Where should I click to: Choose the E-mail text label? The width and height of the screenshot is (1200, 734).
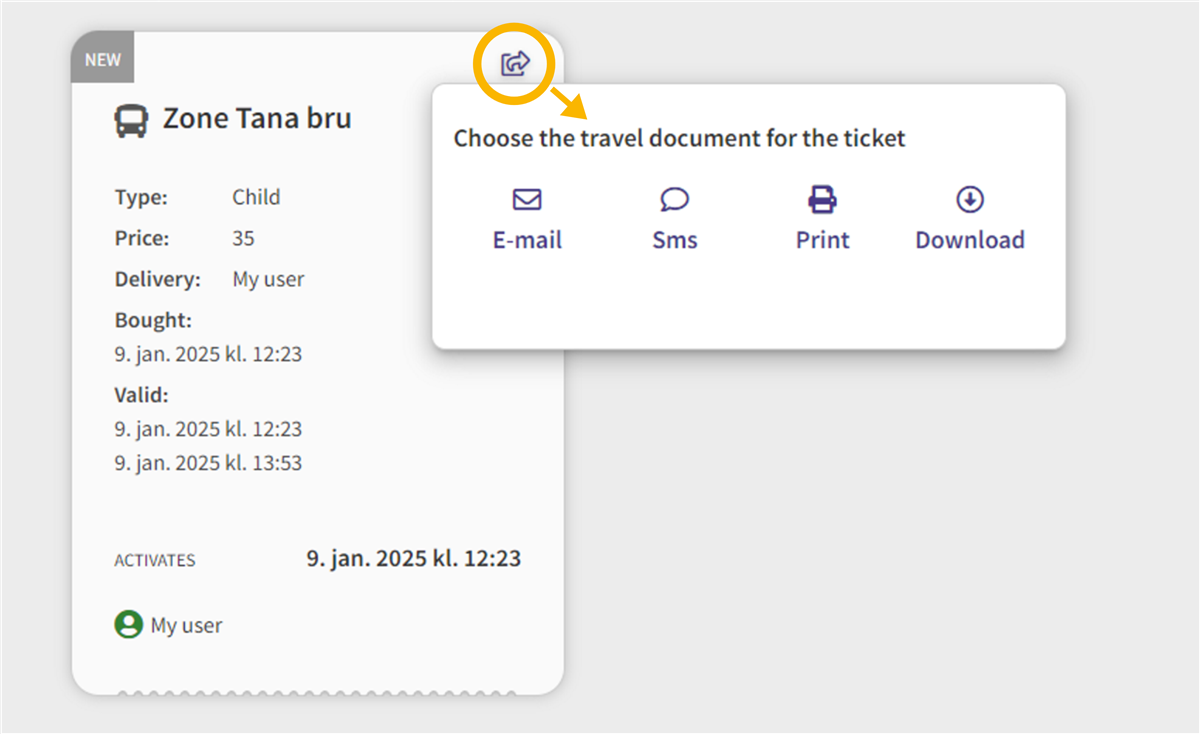point(527,240)
